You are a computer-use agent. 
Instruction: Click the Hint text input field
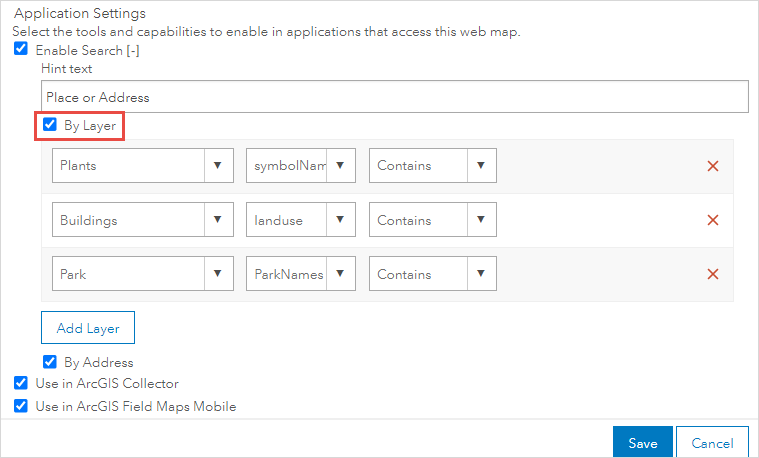pyautogui.click(x=395, y=98)
